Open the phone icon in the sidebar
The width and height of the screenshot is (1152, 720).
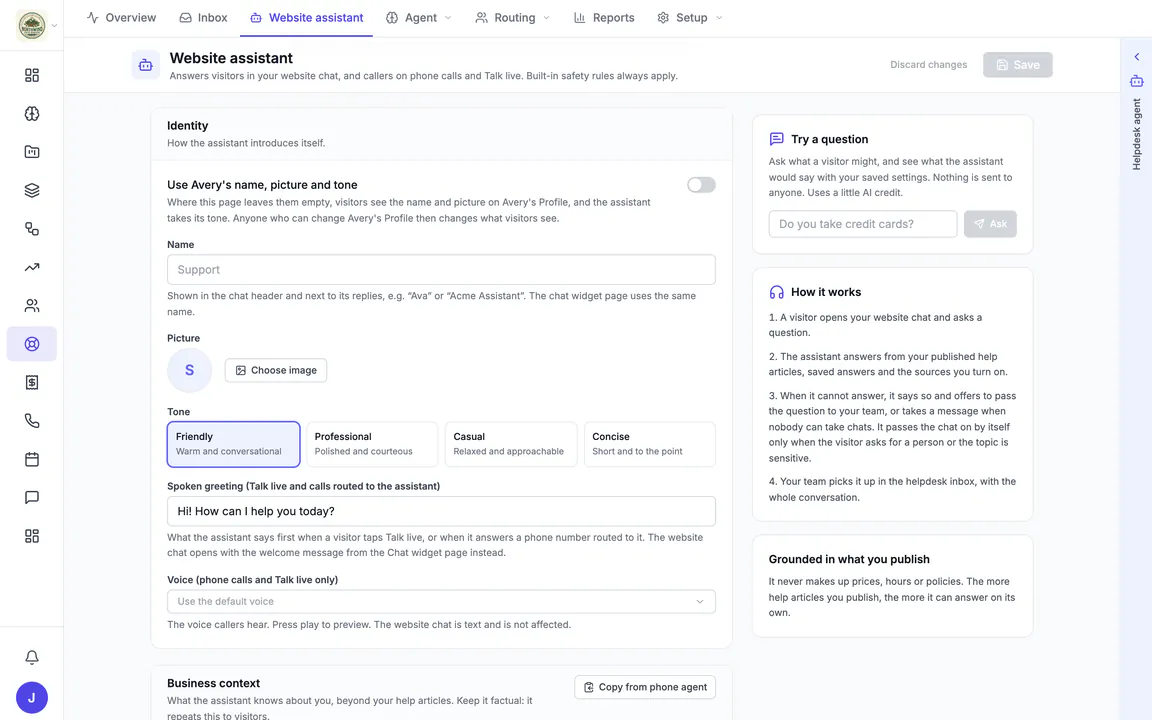tap(32, 420)
